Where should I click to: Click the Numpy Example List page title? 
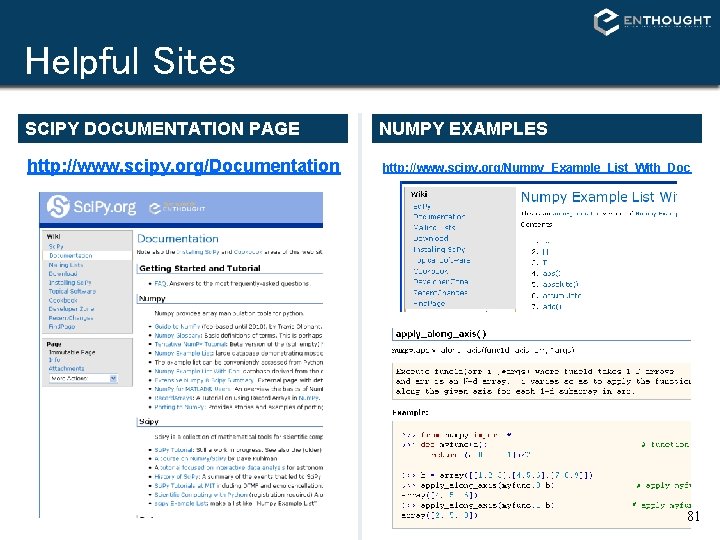[x=598, y=197]
